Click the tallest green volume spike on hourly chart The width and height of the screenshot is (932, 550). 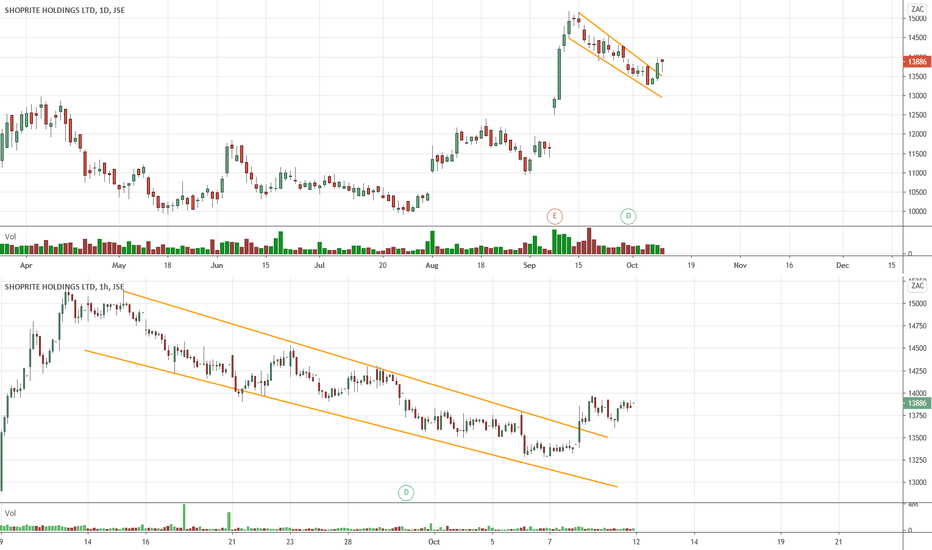pyautogui.click(x=184, y=517)
